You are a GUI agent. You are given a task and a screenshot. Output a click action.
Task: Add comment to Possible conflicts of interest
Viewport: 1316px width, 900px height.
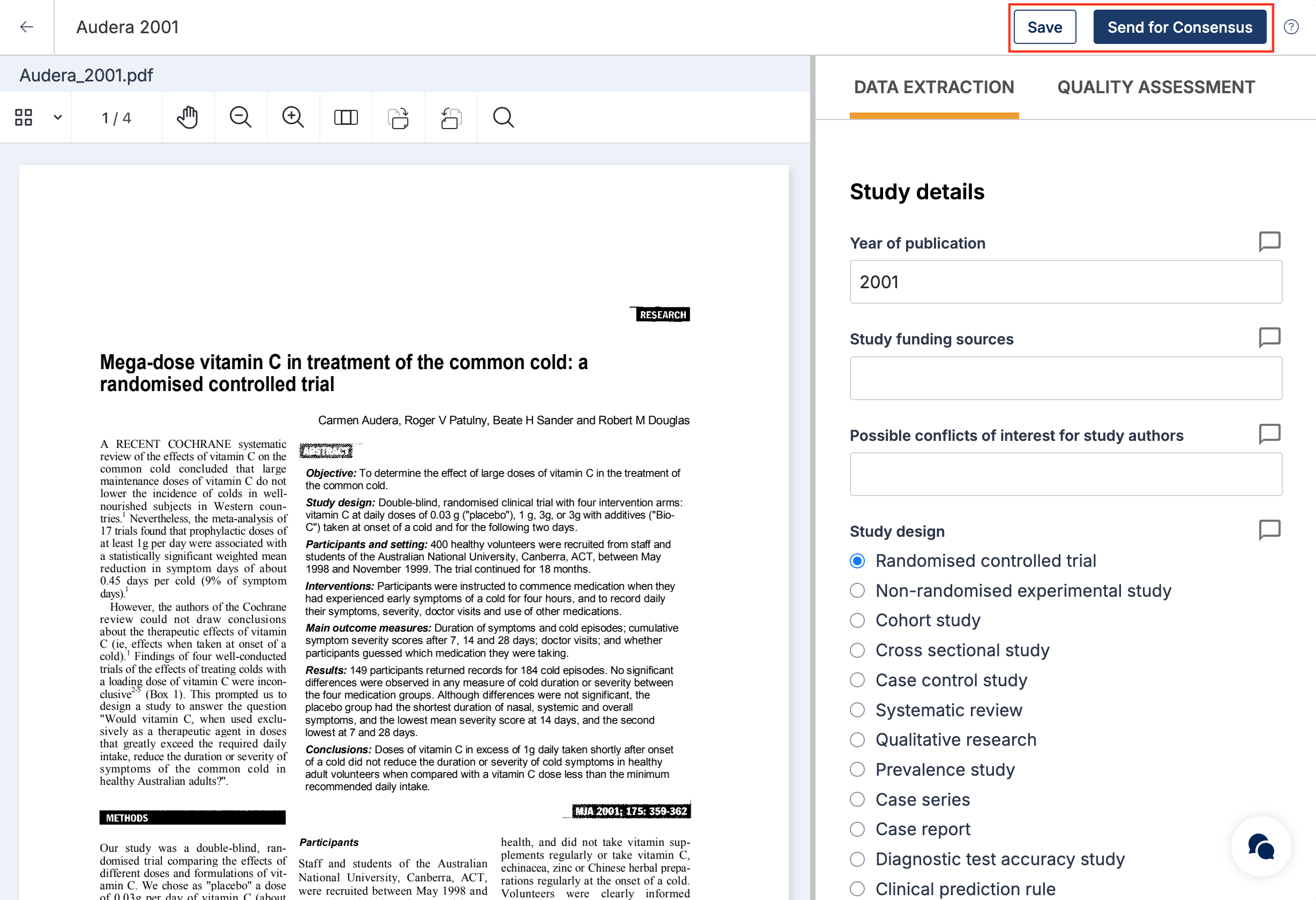click(x=1269, y=434)
